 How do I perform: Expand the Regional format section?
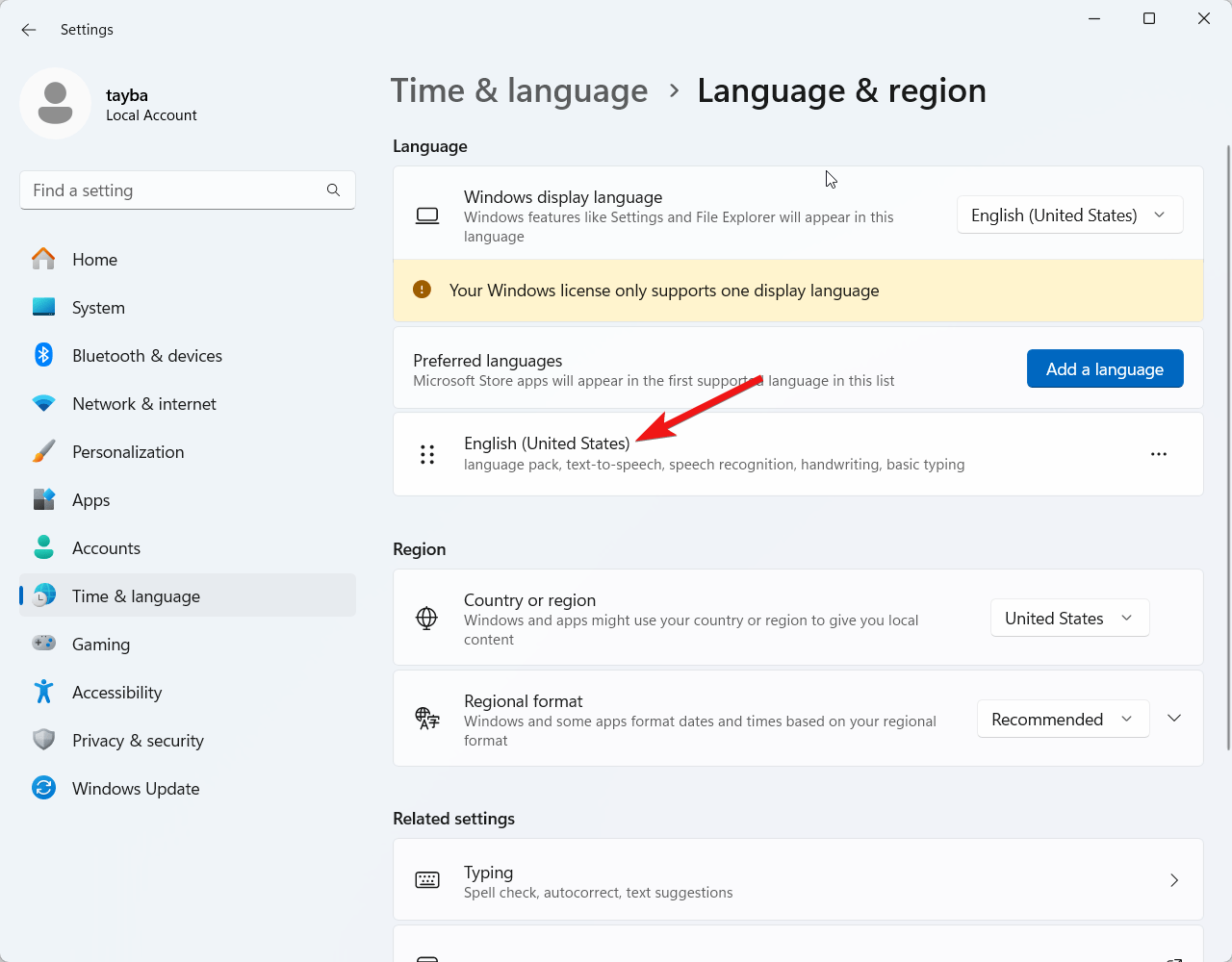click(x=1174, y=719)
